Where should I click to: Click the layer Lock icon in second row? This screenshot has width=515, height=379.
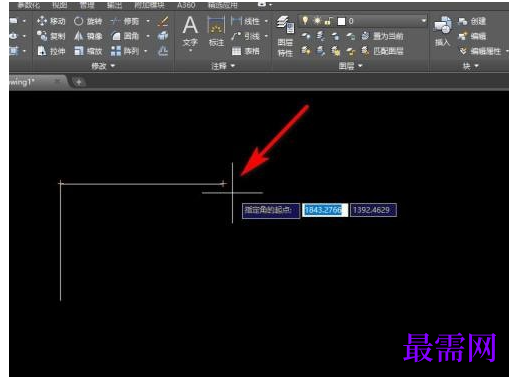pyautogui.click(x=350, y=36)
